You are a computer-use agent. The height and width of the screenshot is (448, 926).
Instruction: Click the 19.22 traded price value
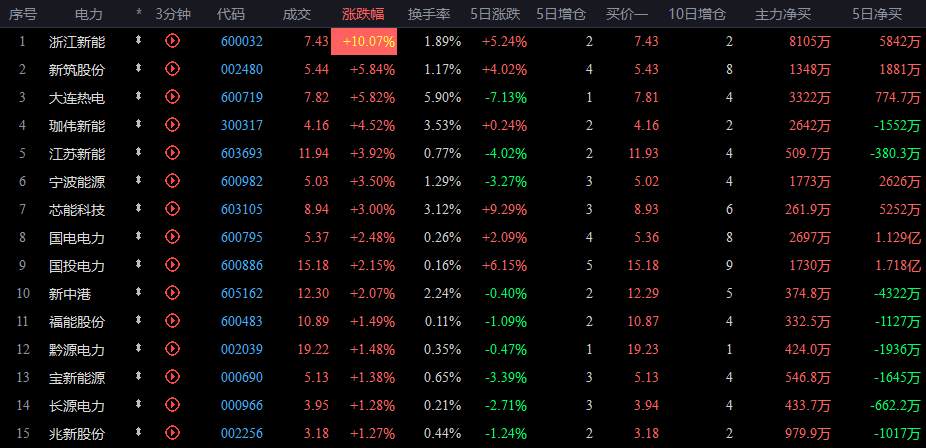(x=313, y=349)
